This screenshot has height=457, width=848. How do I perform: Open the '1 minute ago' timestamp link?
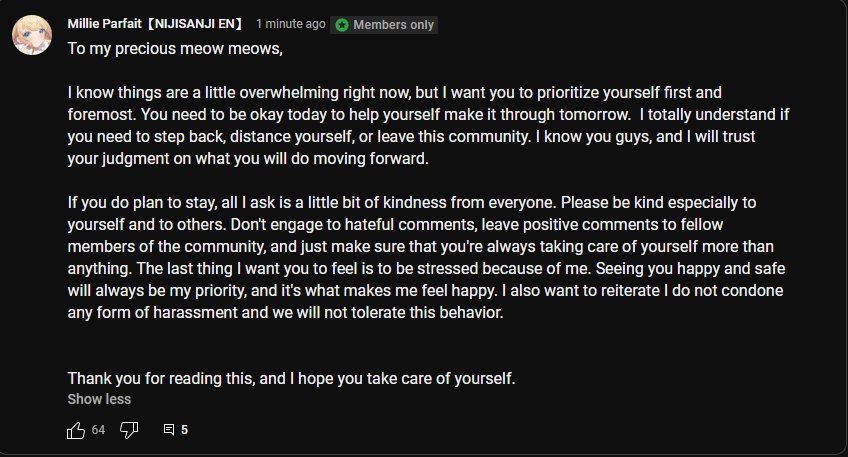(x=290, y=24)
